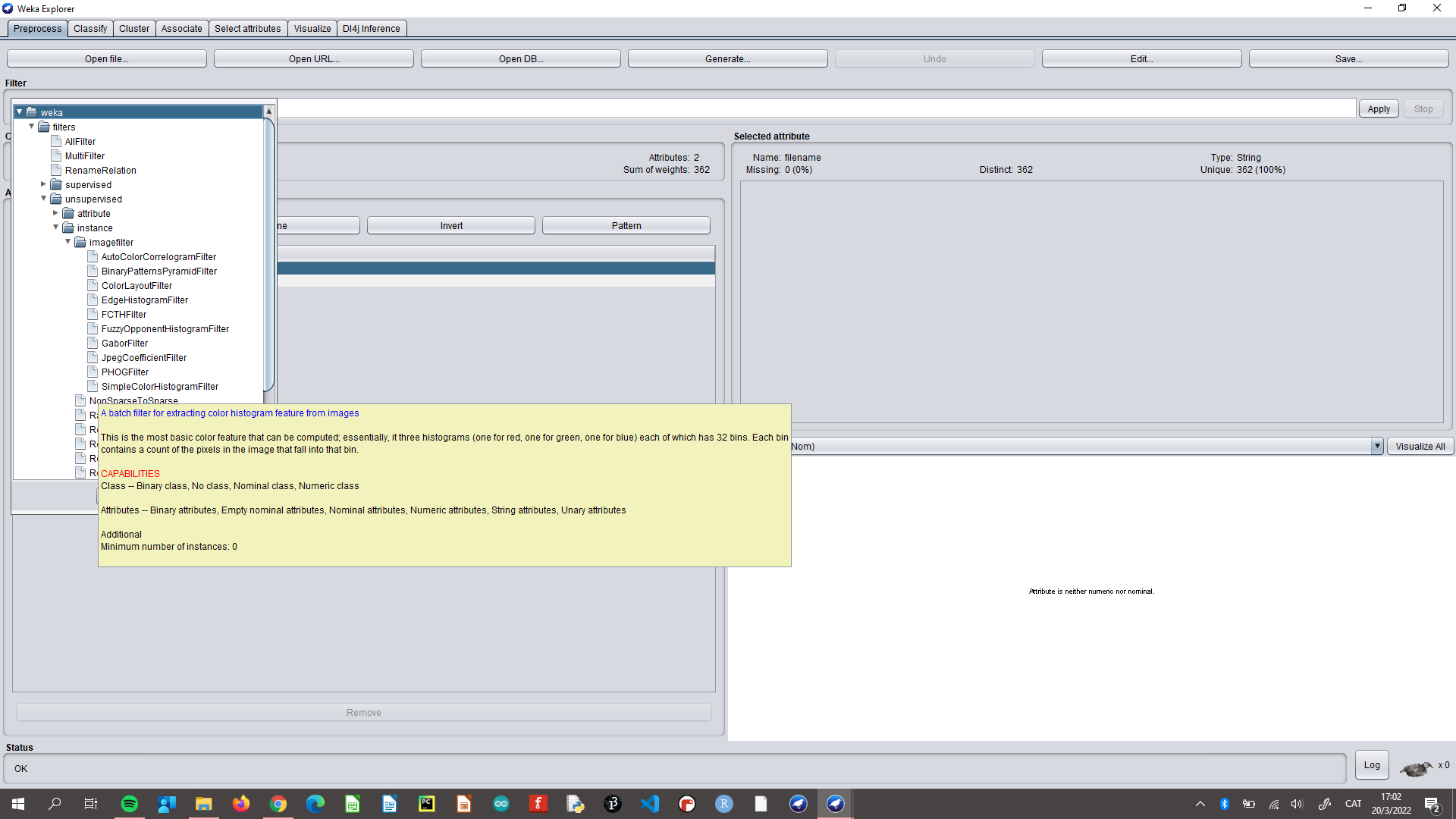Screen dimensions: 1456x819
Task: Open the Select attributes tab
Action: [247, 29]
